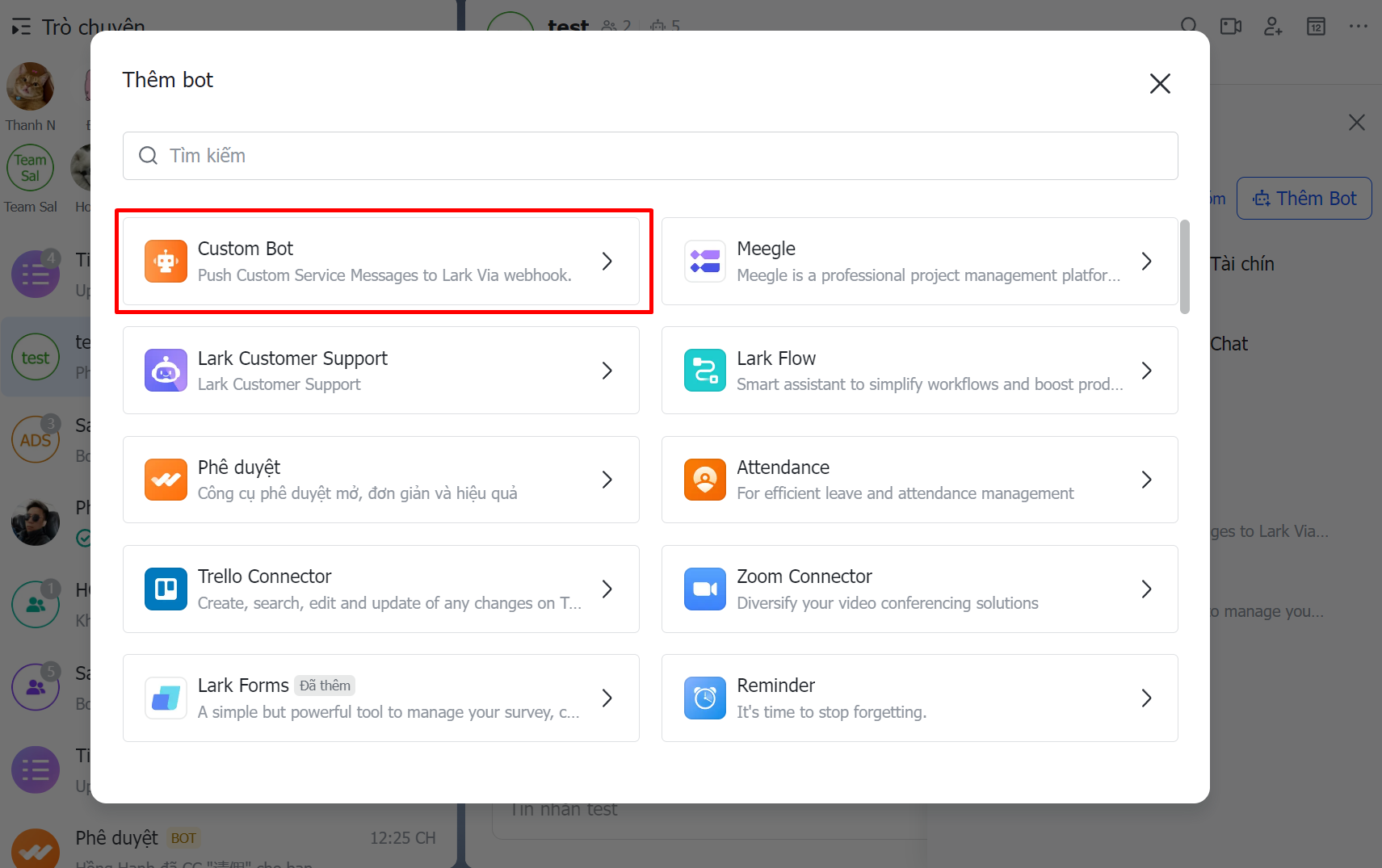Close the Thêm bot dialog

1160,83
